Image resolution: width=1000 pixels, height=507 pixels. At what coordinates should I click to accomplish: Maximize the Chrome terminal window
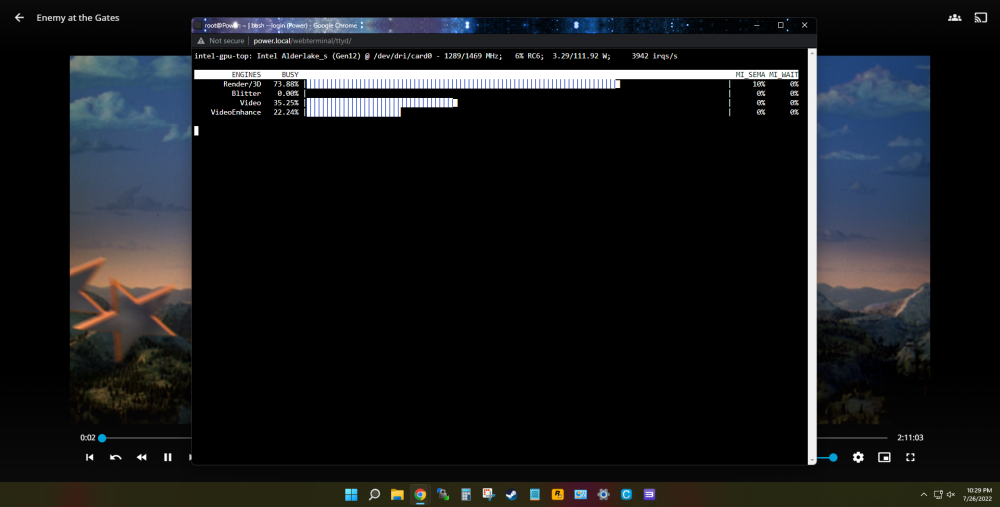click(x=781, y=25)
